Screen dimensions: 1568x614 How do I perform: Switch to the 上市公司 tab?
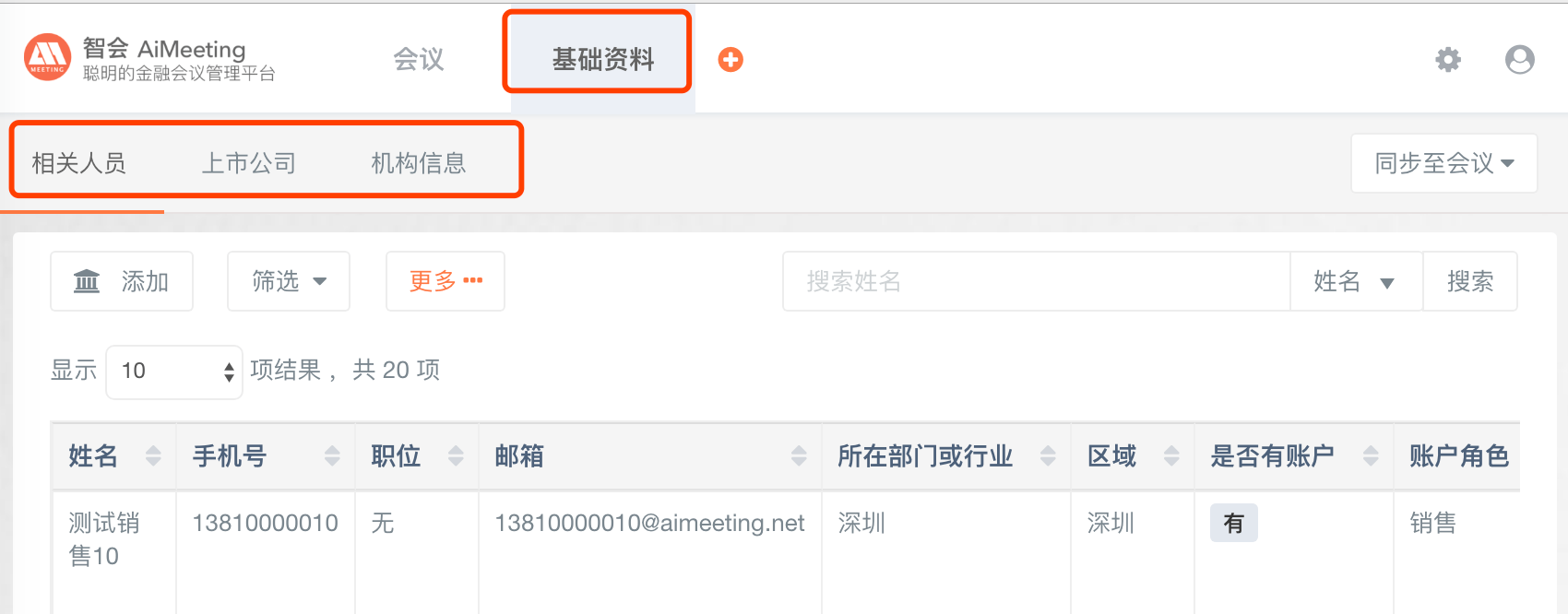249,163
